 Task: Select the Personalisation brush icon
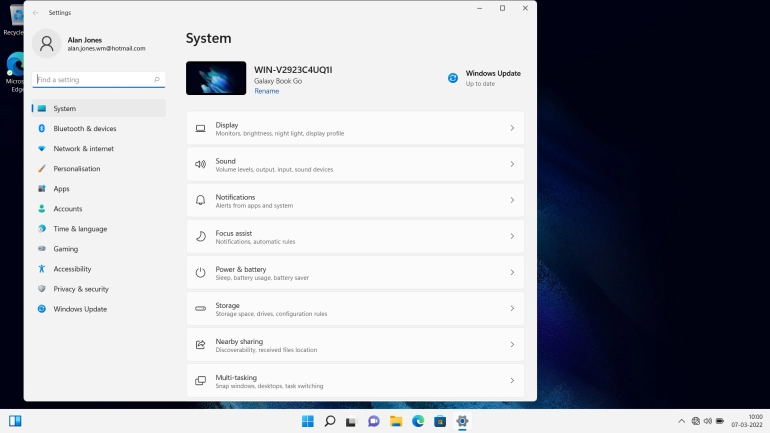(42, 169)
